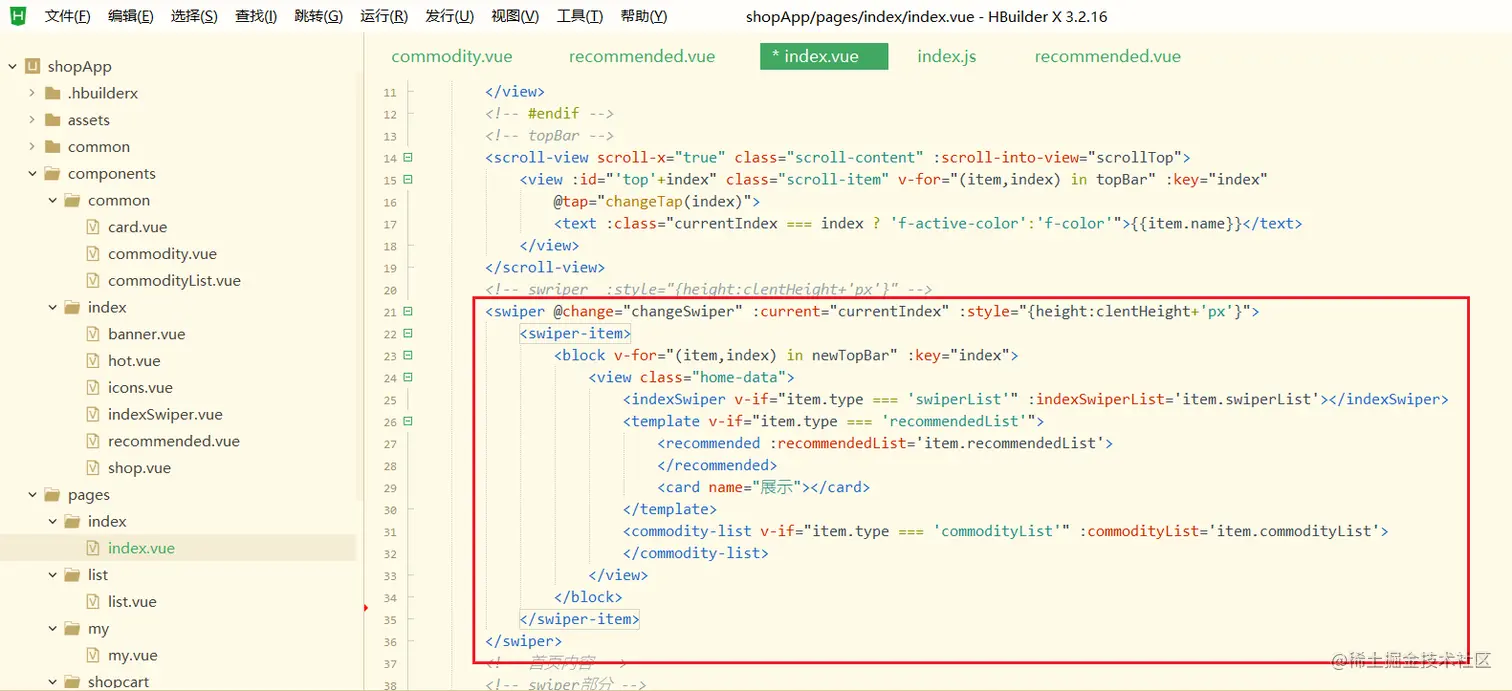
Task: Click the list.vue file icon
Action: click(93, 601)
